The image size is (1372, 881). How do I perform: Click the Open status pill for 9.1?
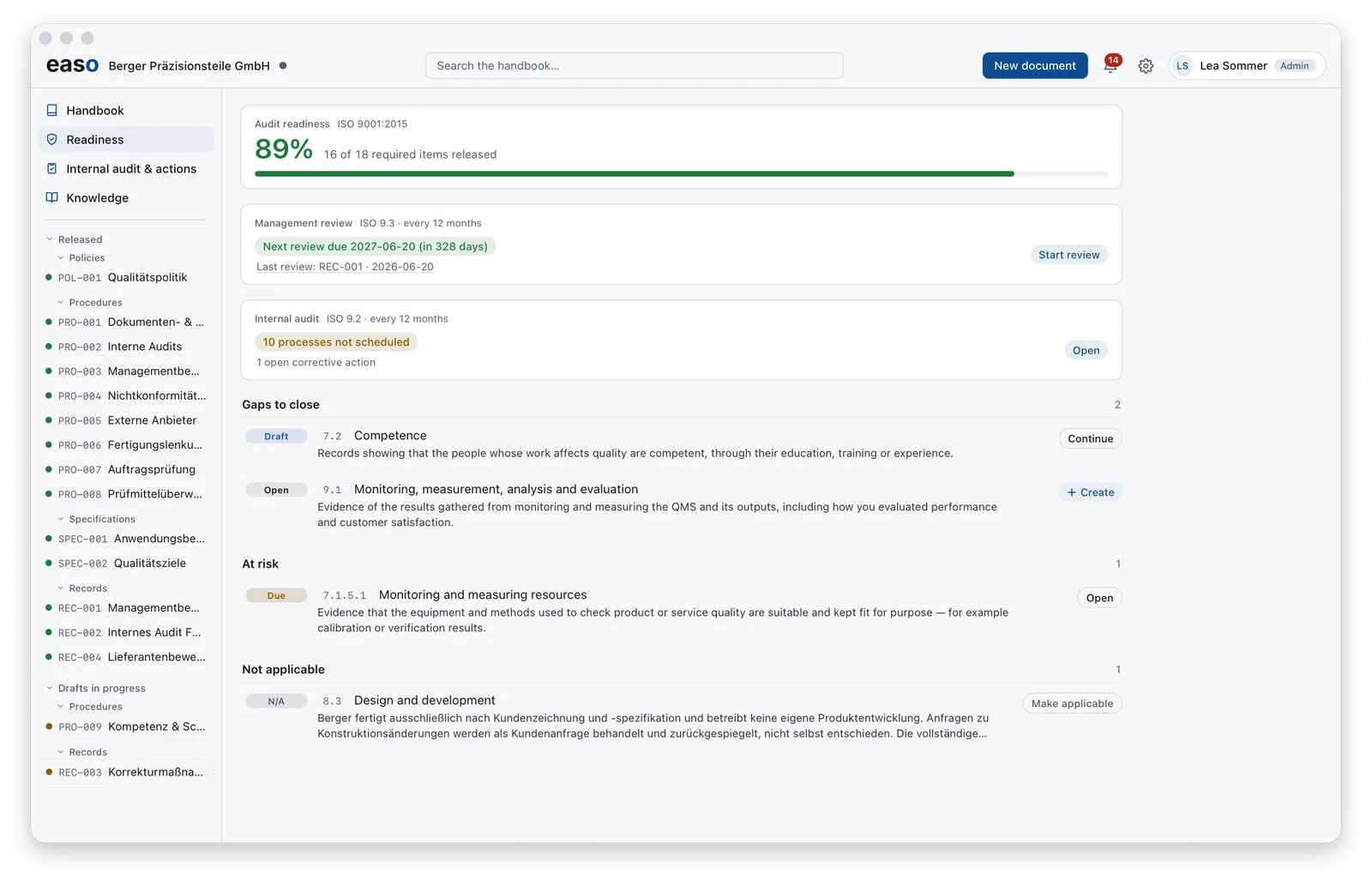pyautogui.click(x=276, y=491)
